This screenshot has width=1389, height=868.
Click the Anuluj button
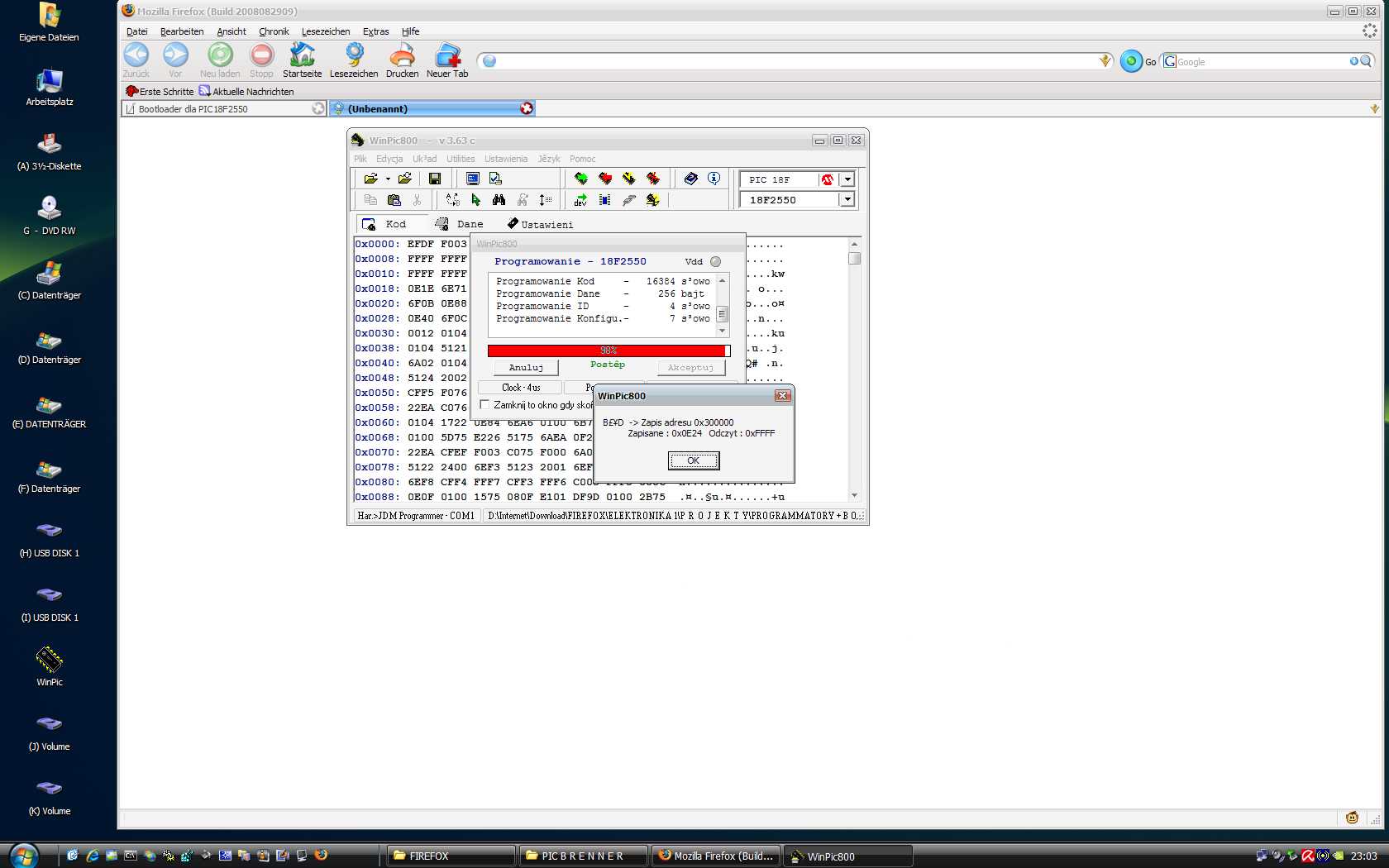click(526, 368)
